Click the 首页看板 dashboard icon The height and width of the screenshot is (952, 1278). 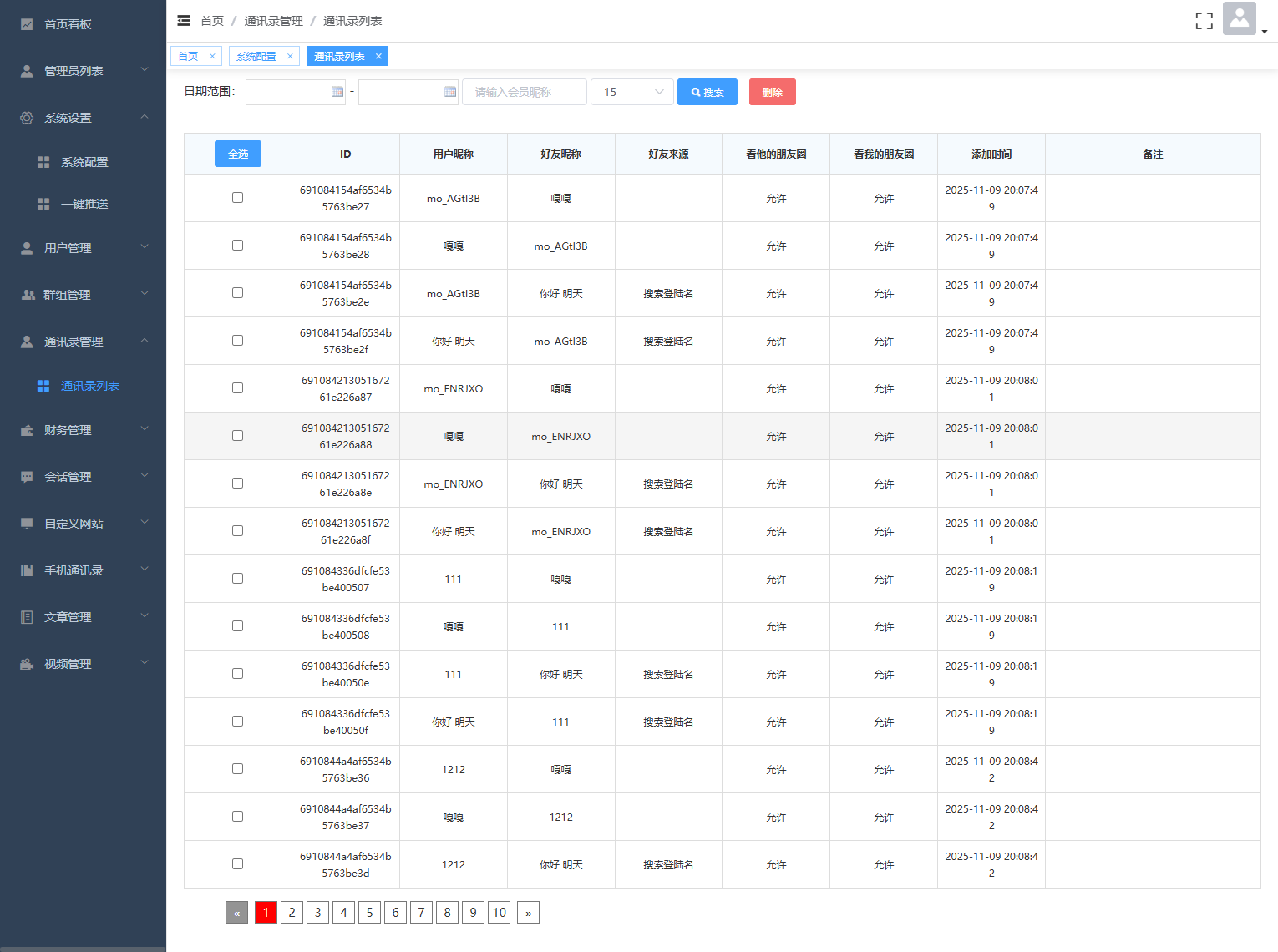coord(27,24)
